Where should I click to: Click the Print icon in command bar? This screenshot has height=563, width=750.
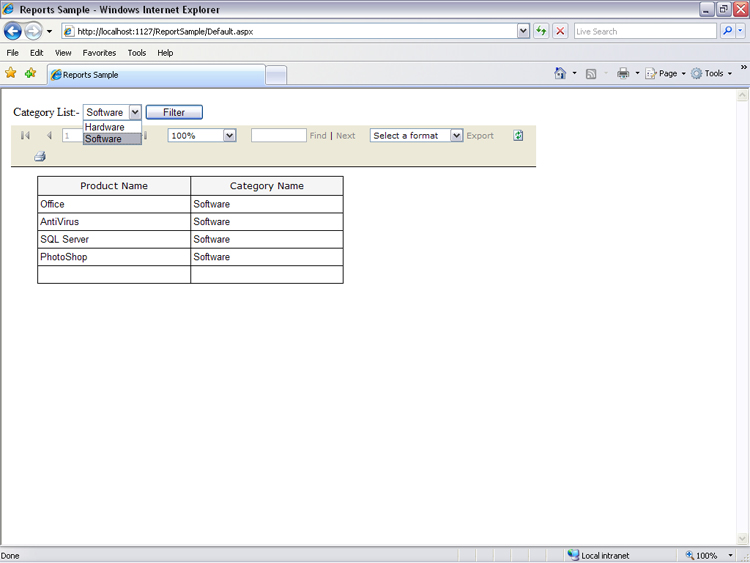(623, 73)
